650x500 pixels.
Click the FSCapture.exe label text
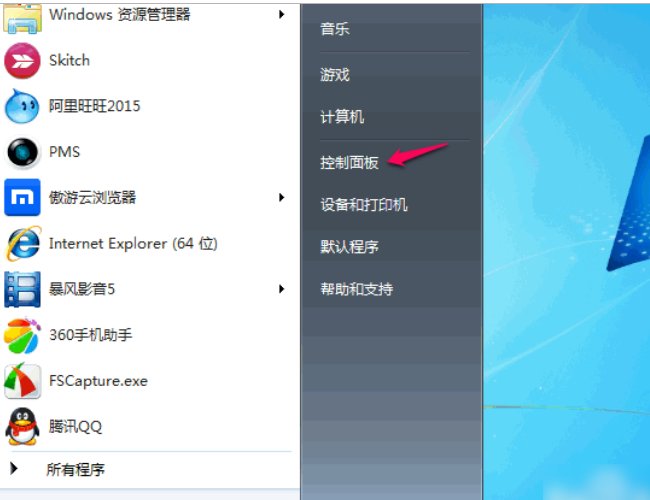pyautogui.click(x=98, y=381)
